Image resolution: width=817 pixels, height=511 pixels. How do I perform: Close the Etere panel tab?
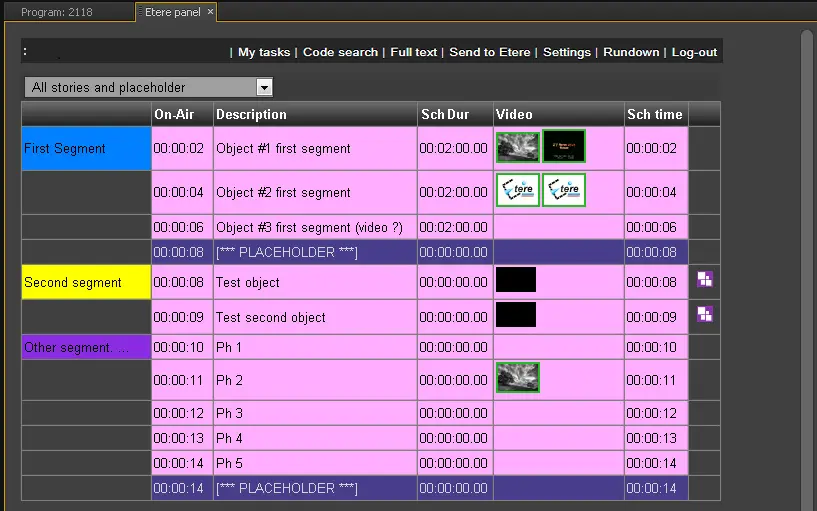tap(210, 12)
